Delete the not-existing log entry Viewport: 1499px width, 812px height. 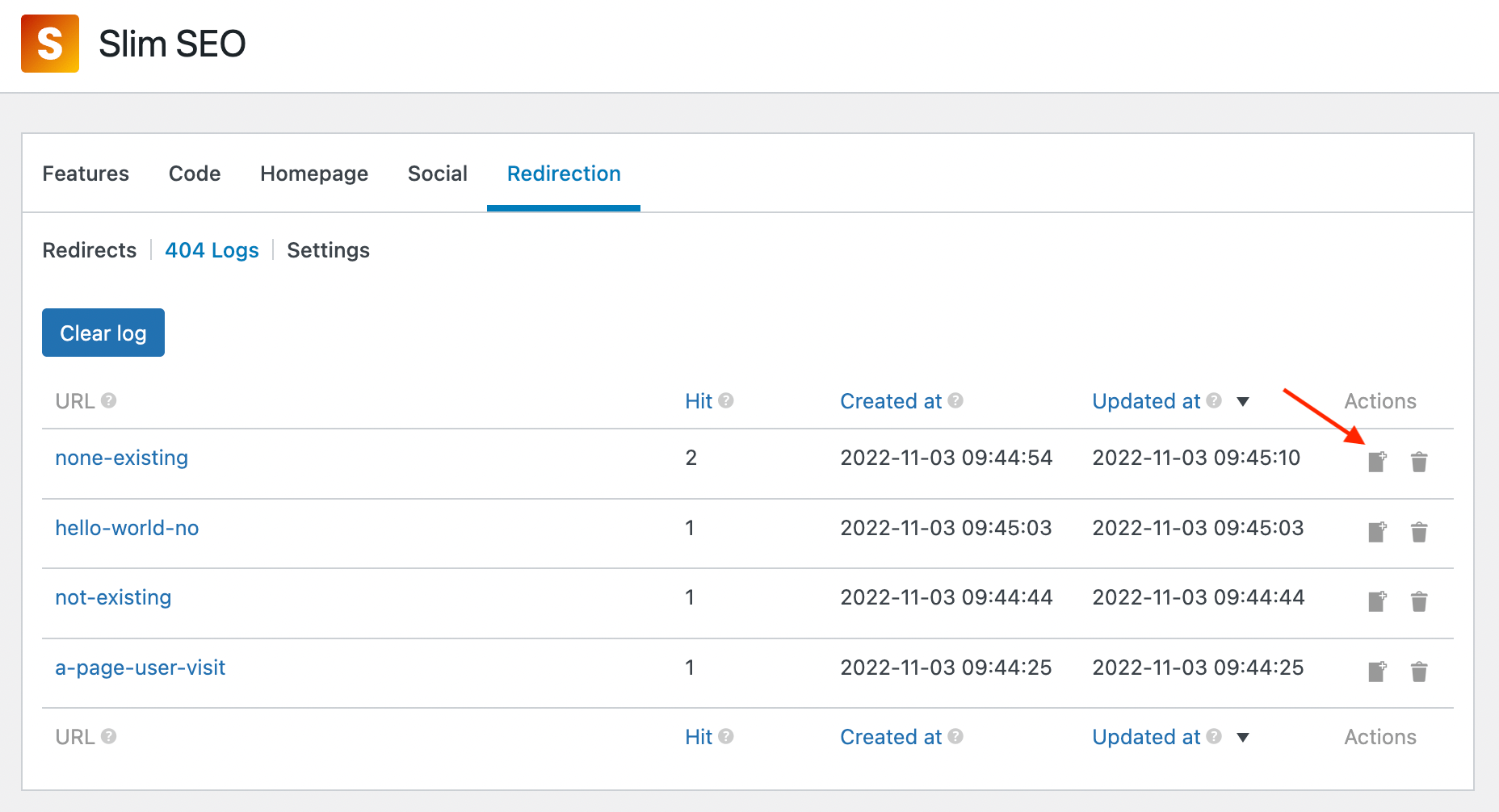click(1419, 601)
